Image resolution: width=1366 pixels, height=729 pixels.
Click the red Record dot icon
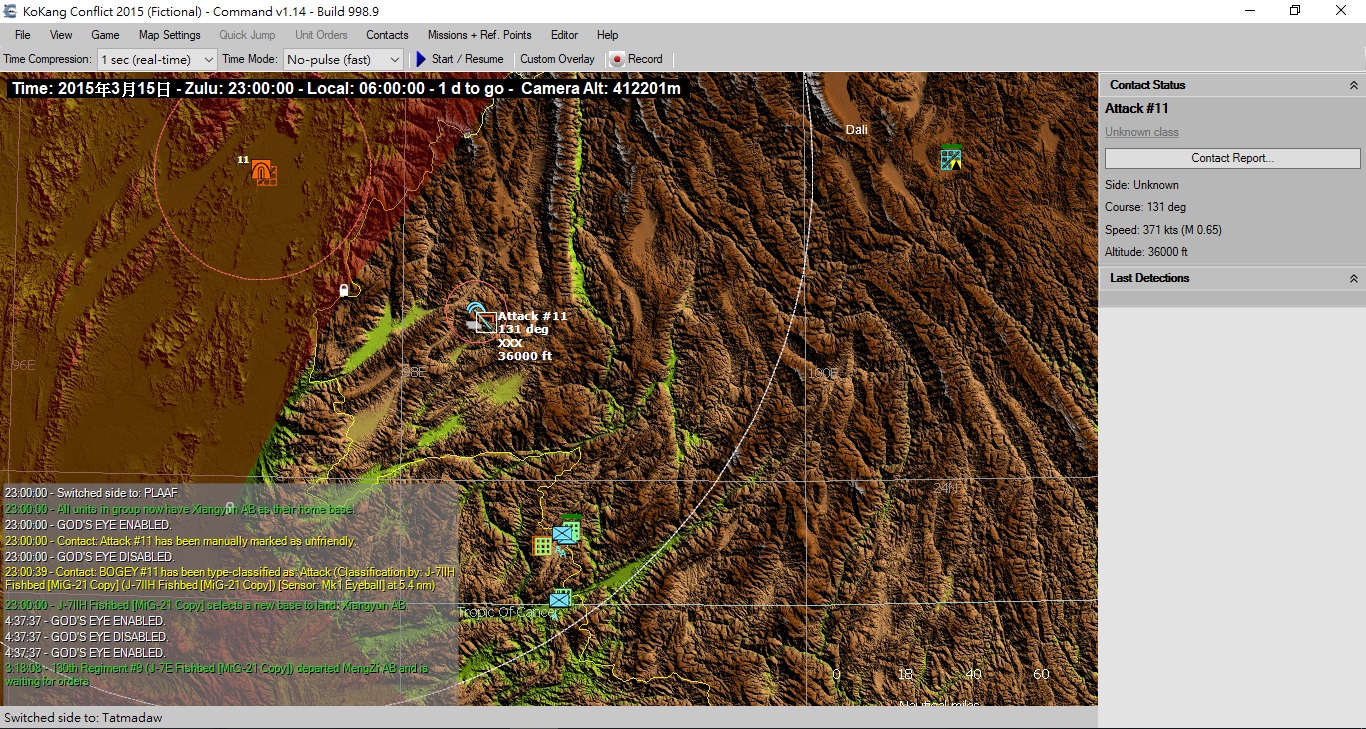pyautogui.click(x=617, y=59)
